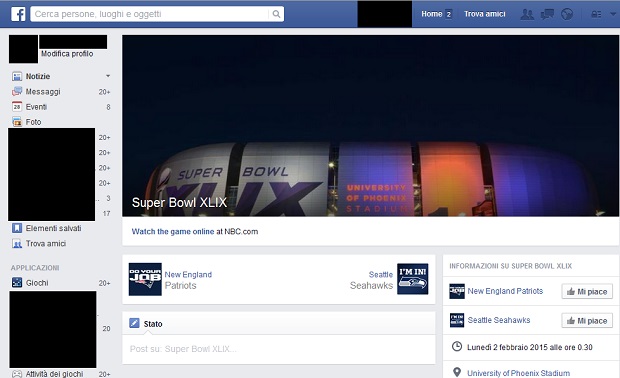Click Home notification count badge 2
This screenshot has width=620, height=378.
tap(449, 14)
